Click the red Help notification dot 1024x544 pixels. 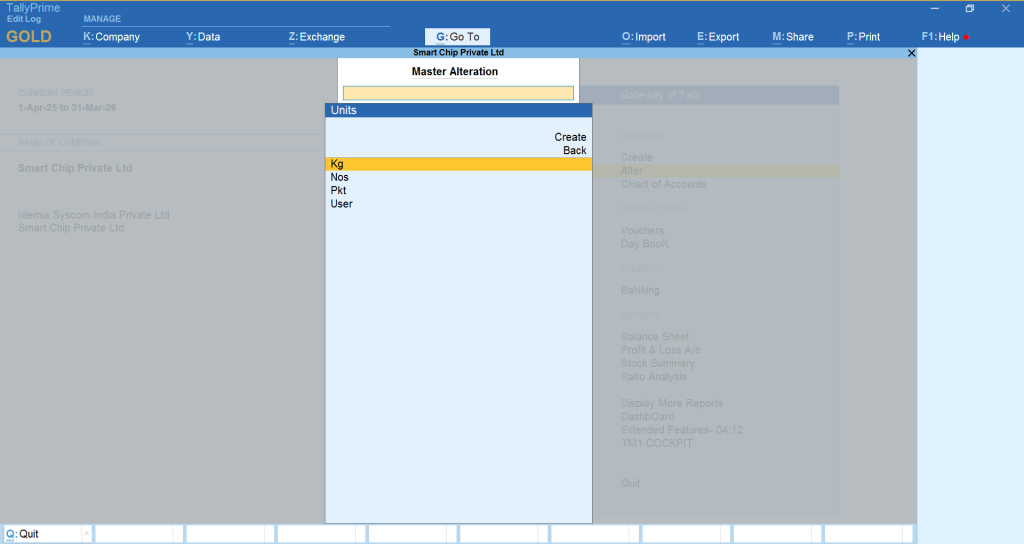[966, 38]
